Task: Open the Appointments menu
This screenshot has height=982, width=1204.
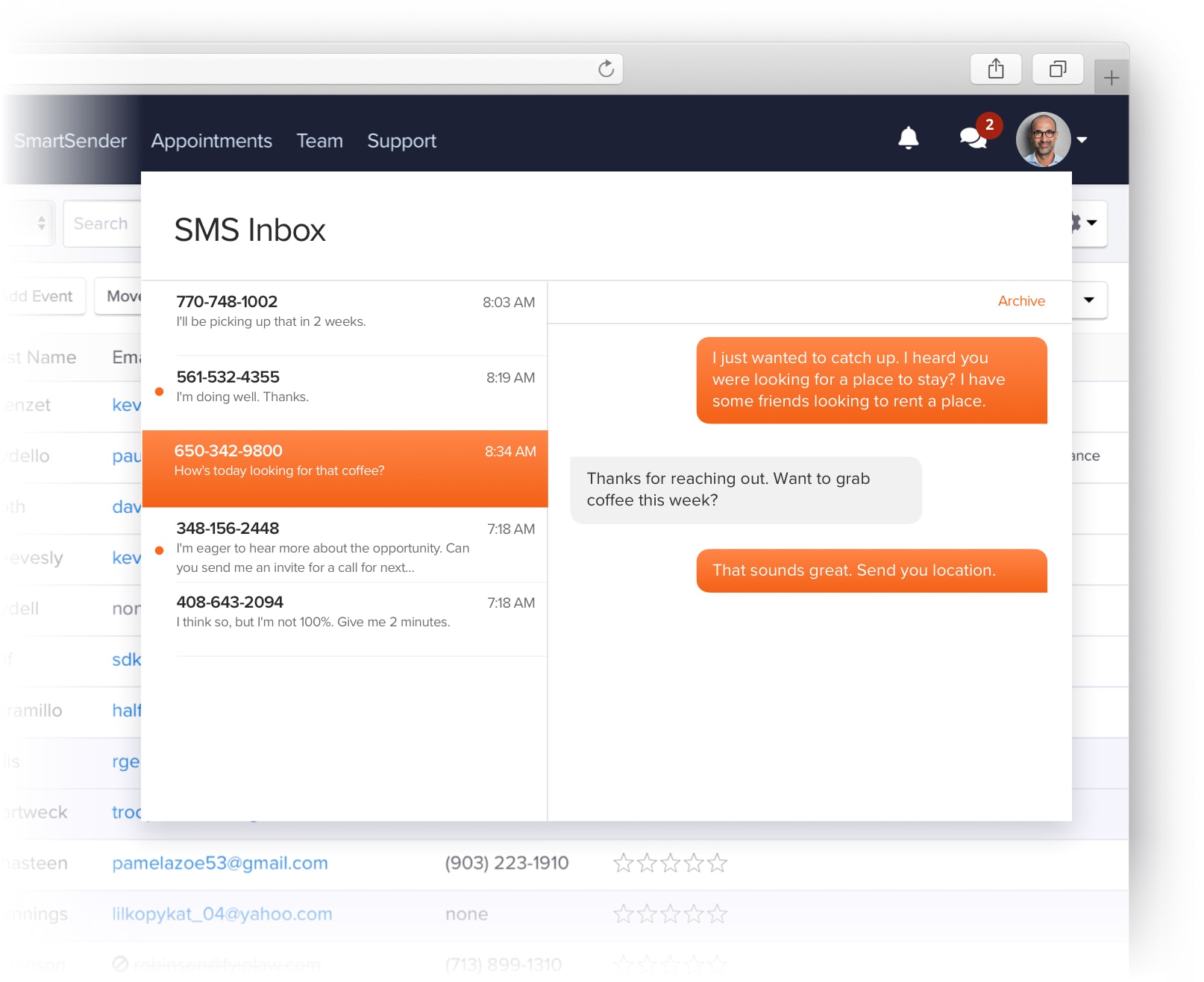Action: (x=212, y=140)
